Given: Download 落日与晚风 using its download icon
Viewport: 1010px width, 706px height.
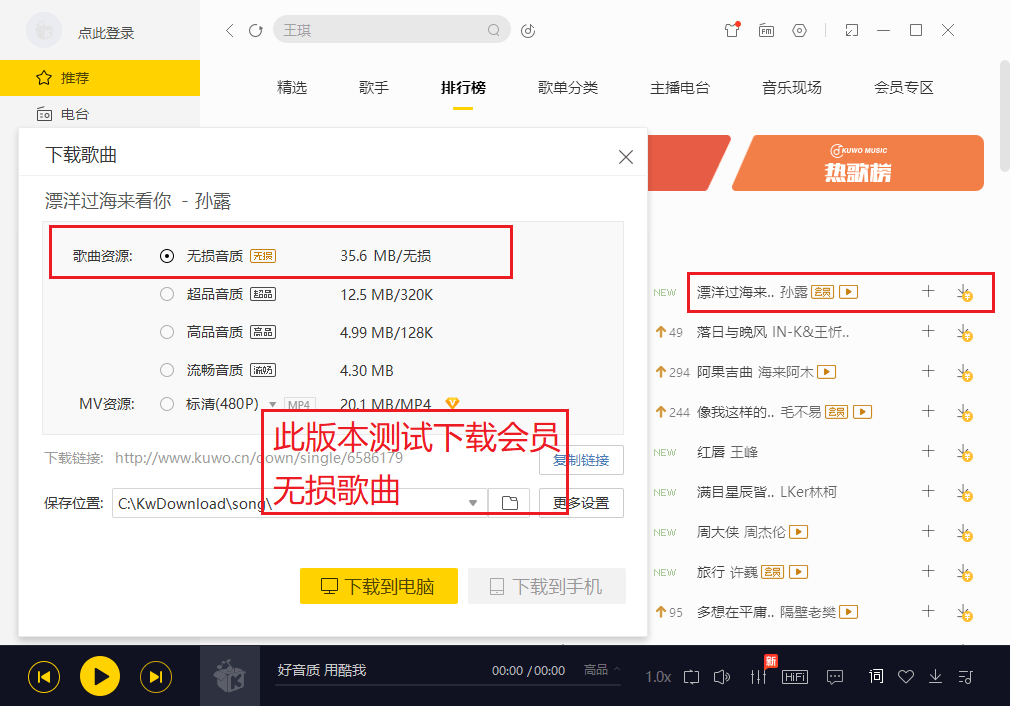Looking at the screenshot, I should [964, 333].
